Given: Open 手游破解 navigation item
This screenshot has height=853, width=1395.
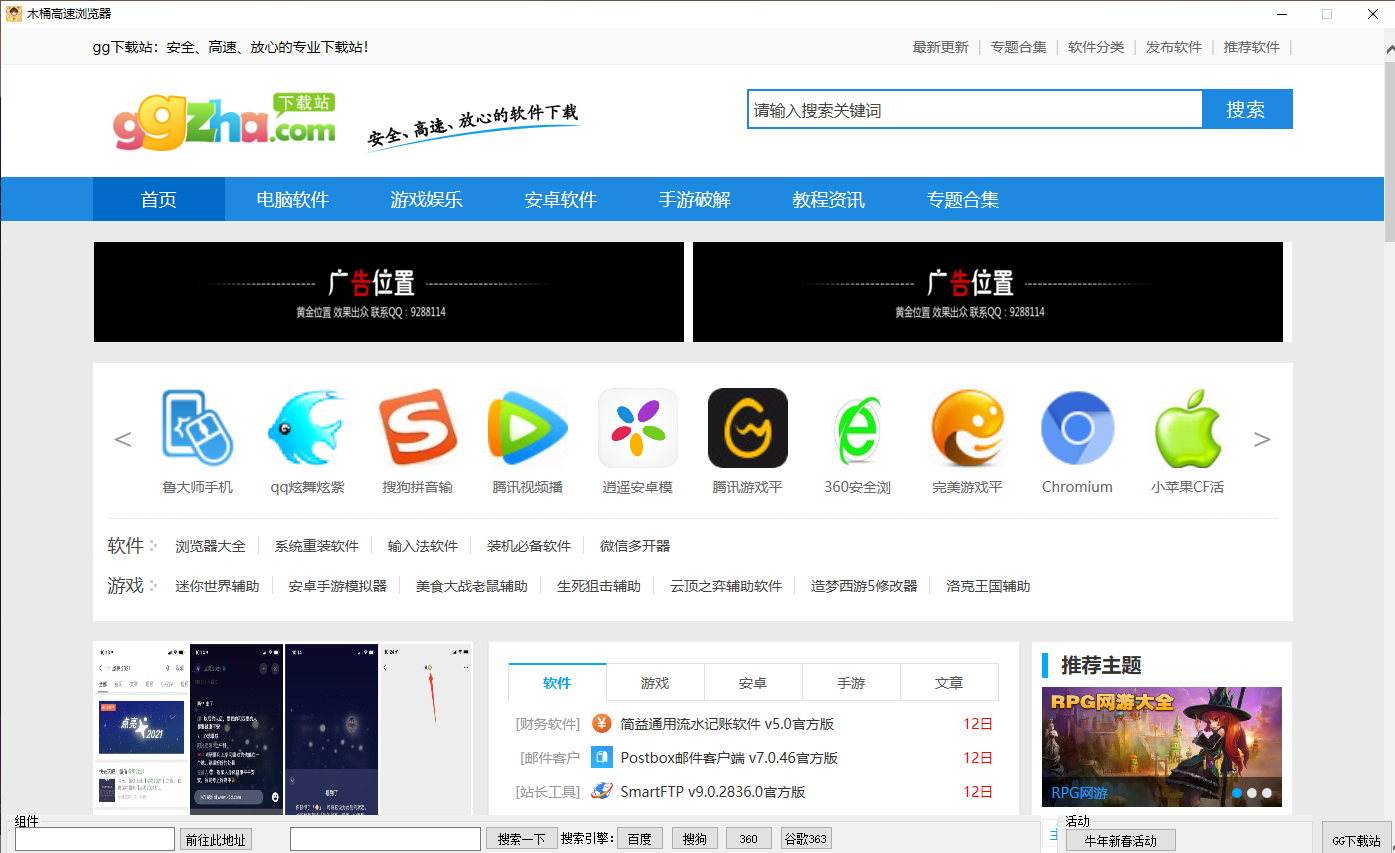Looking at the screenshot, I should pyautogui.click(x=694, y=199).
